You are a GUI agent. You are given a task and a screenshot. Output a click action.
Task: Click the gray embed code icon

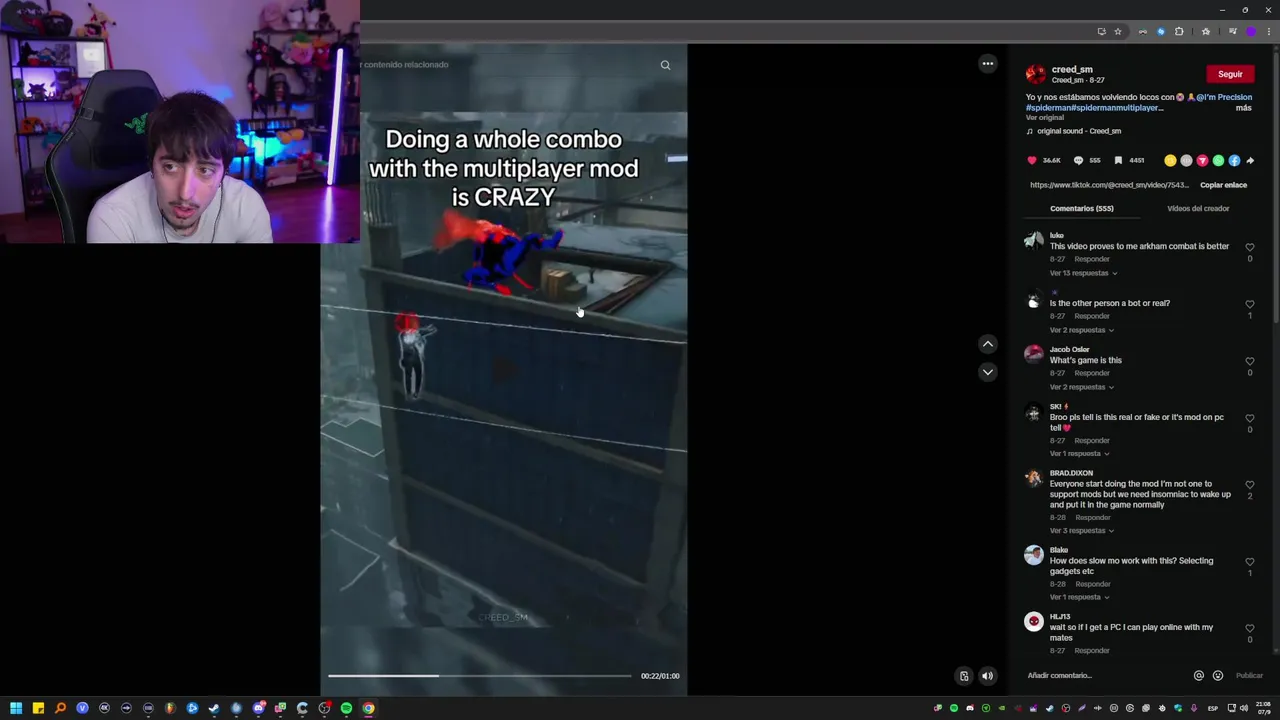[1186, 160]
